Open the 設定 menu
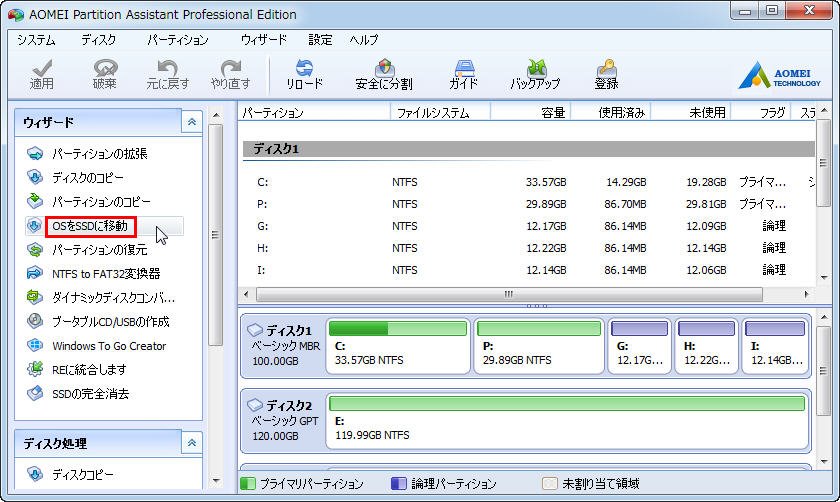840x502 pixels. (320, 40)
